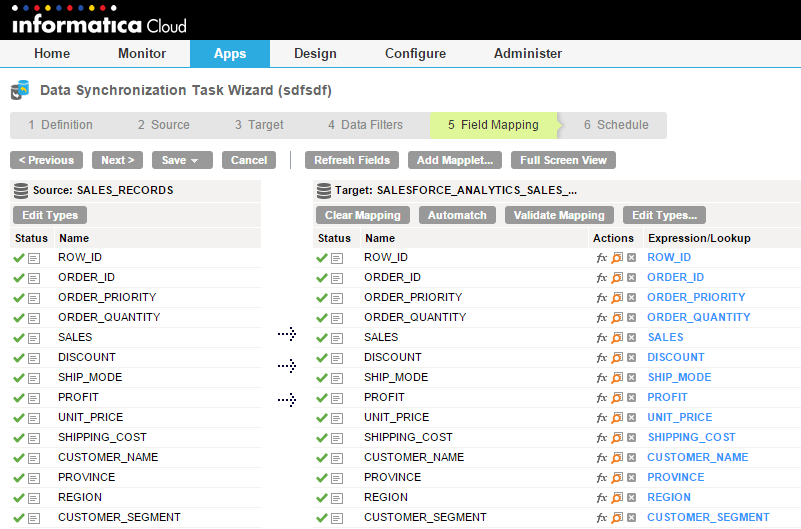
Task: Click the Data Synchronization task wizard icon
Action: [x=20, y=90]
